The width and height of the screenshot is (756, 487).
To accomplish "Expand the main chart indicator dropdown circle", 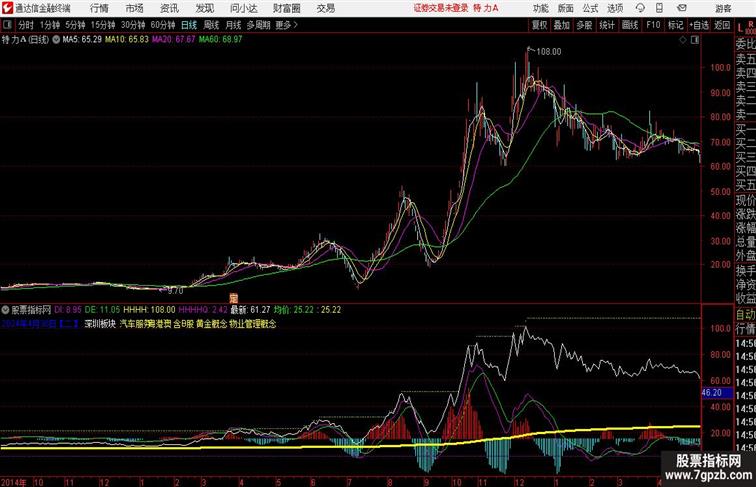I will tap(56, 40).
